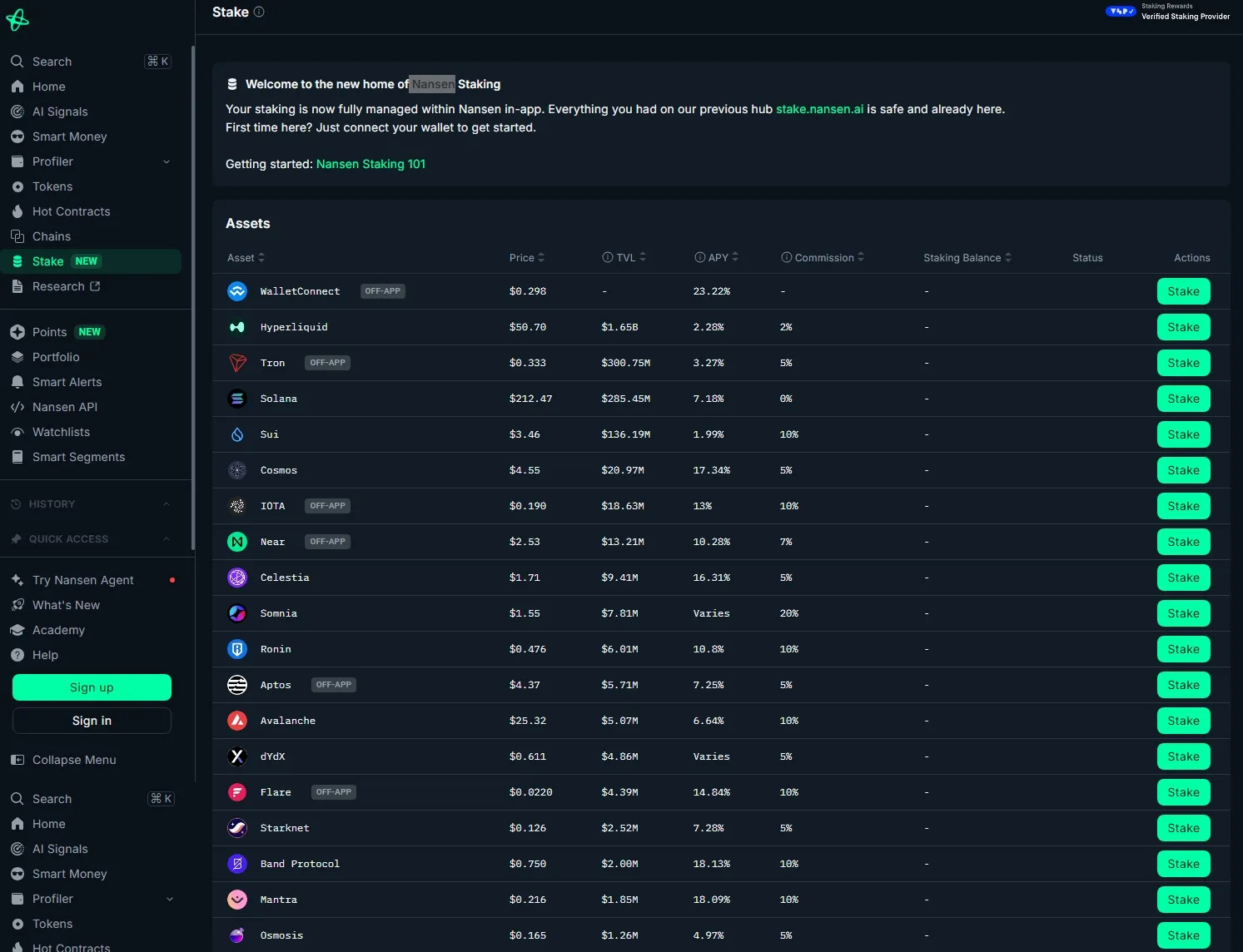Viewport: 1243px width, 952px height.
Task: Click the Varies APY in the Somnia row
Action: [712, 613]
